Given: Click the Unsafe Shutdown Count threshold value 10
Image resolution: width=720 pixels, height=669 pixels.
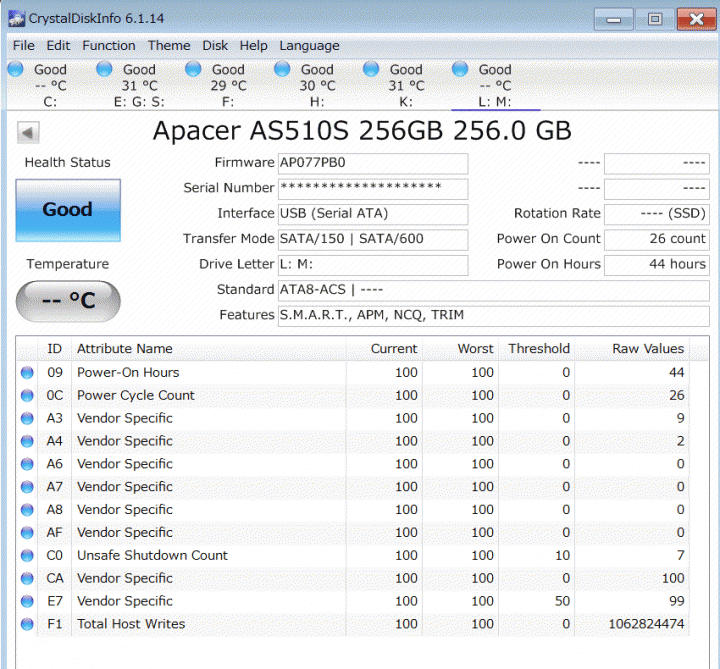Looking at the screenshot, I should (x=562, y=555).
